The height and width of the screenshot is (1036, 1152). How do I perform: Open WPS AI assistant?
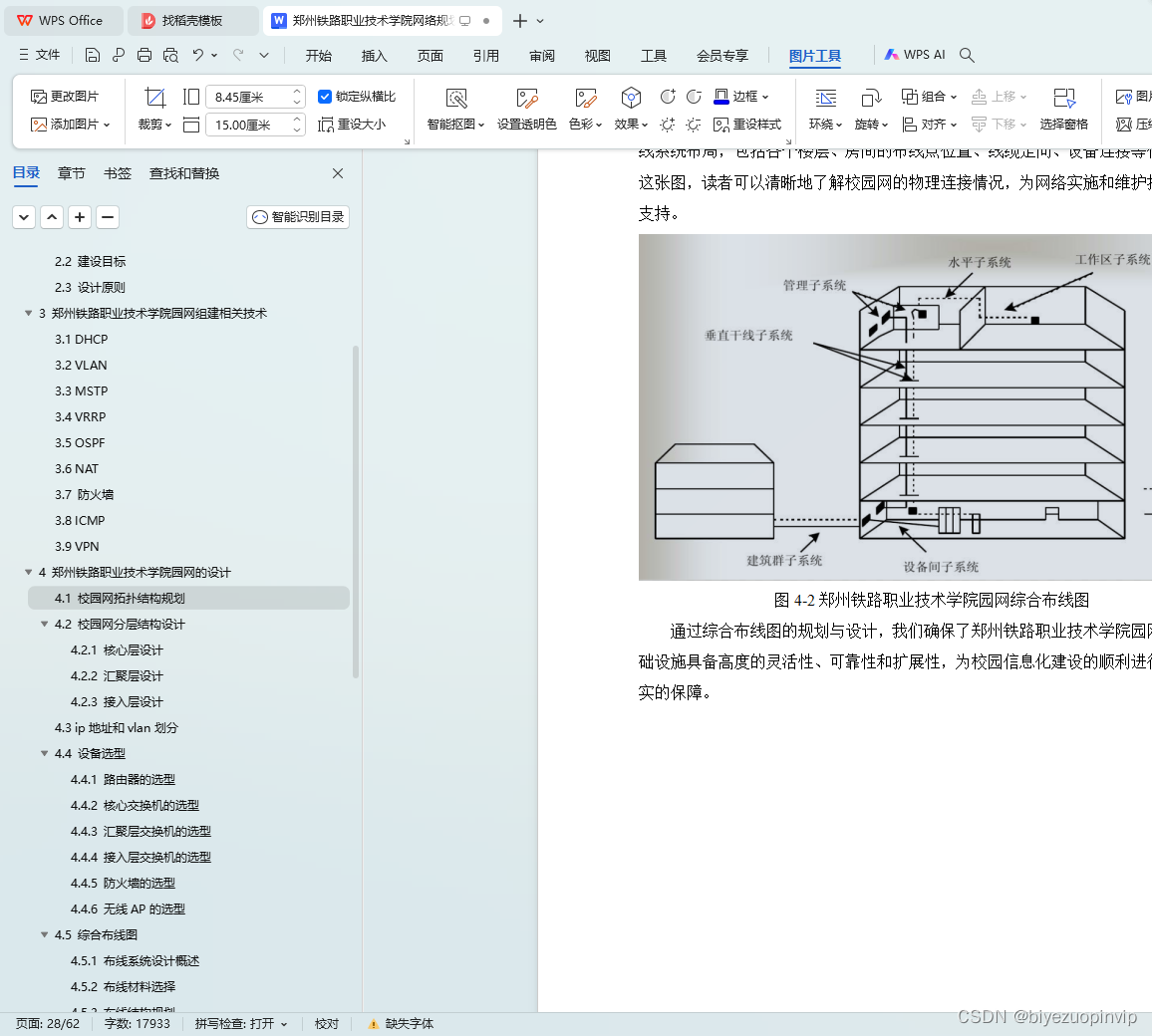coord(915,55)
